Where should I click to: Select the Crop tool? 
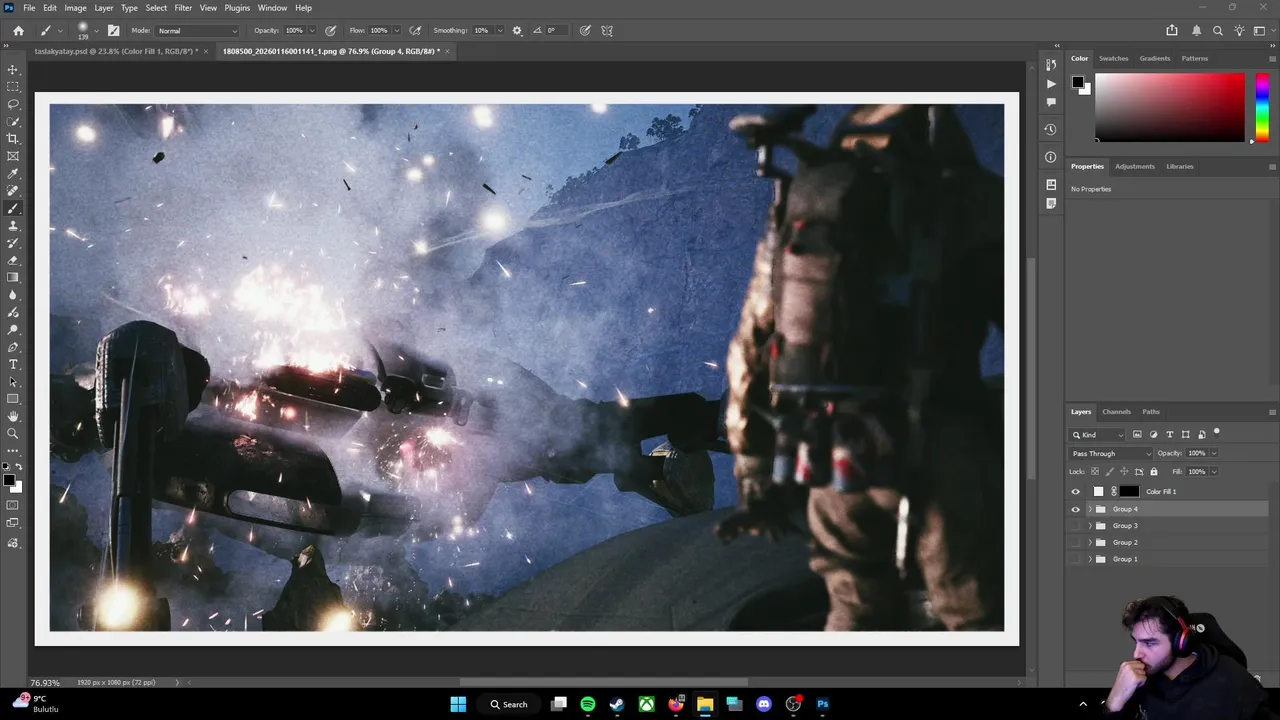coord(13,139)
